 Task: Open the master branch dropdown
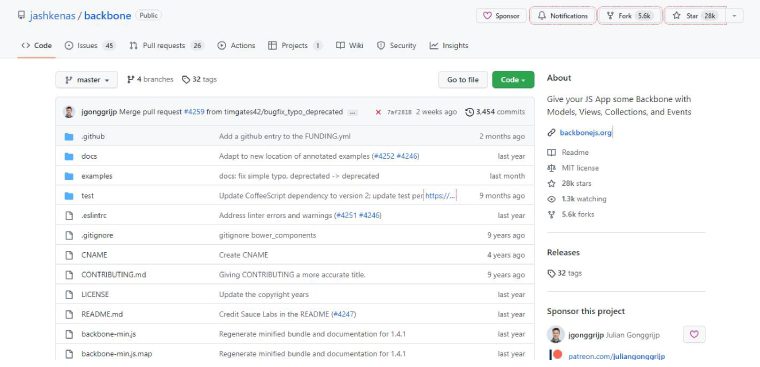pyautogui.click(x=86, y=80)
